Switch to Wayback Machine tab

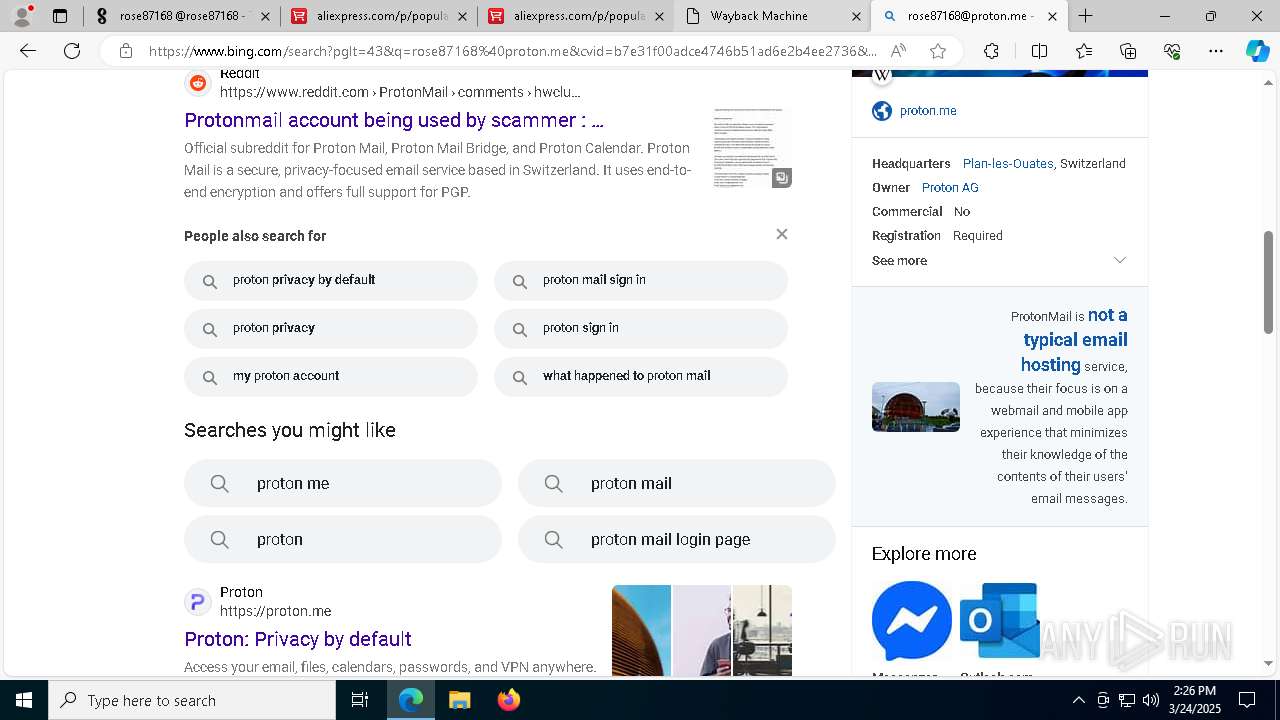pyautogui.click(x=771, y=16)
